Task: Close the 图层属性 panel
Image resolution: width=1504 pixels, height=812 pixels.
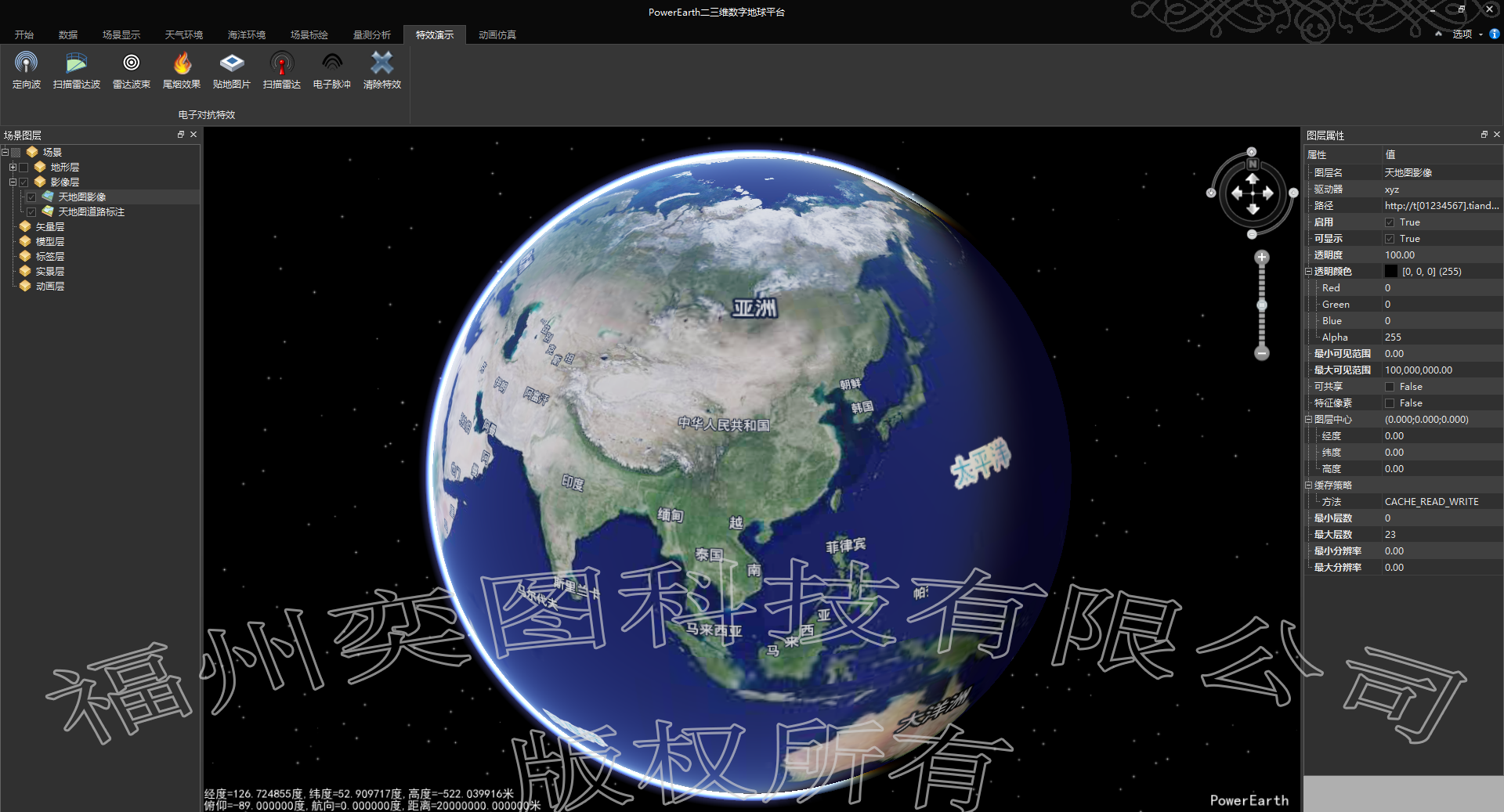Action: click(x=1497, y=135)
